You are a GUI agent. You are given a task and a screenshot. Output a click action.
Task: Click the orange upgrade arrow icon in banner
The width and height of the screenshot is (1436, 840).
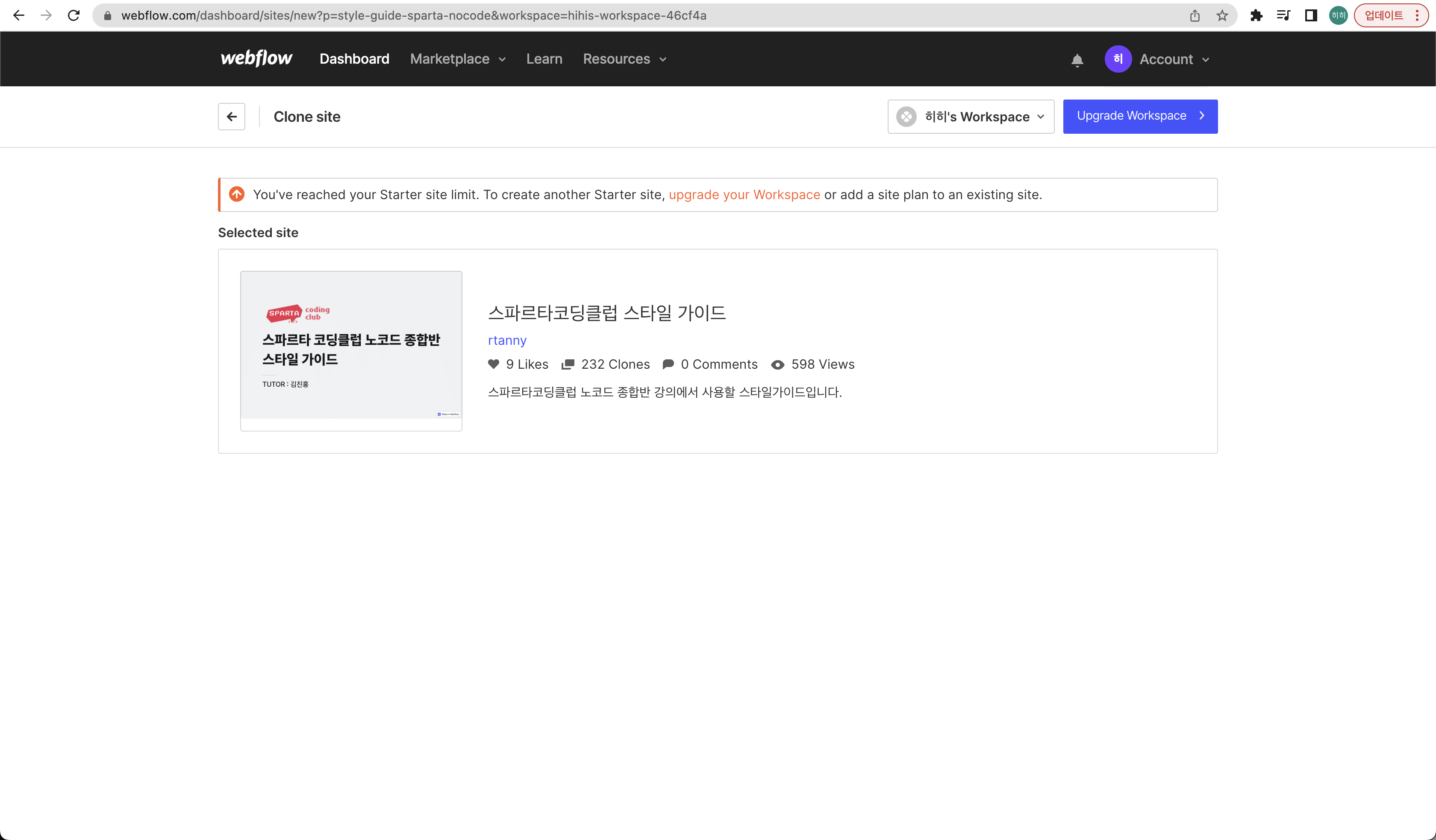click(236, 194)
